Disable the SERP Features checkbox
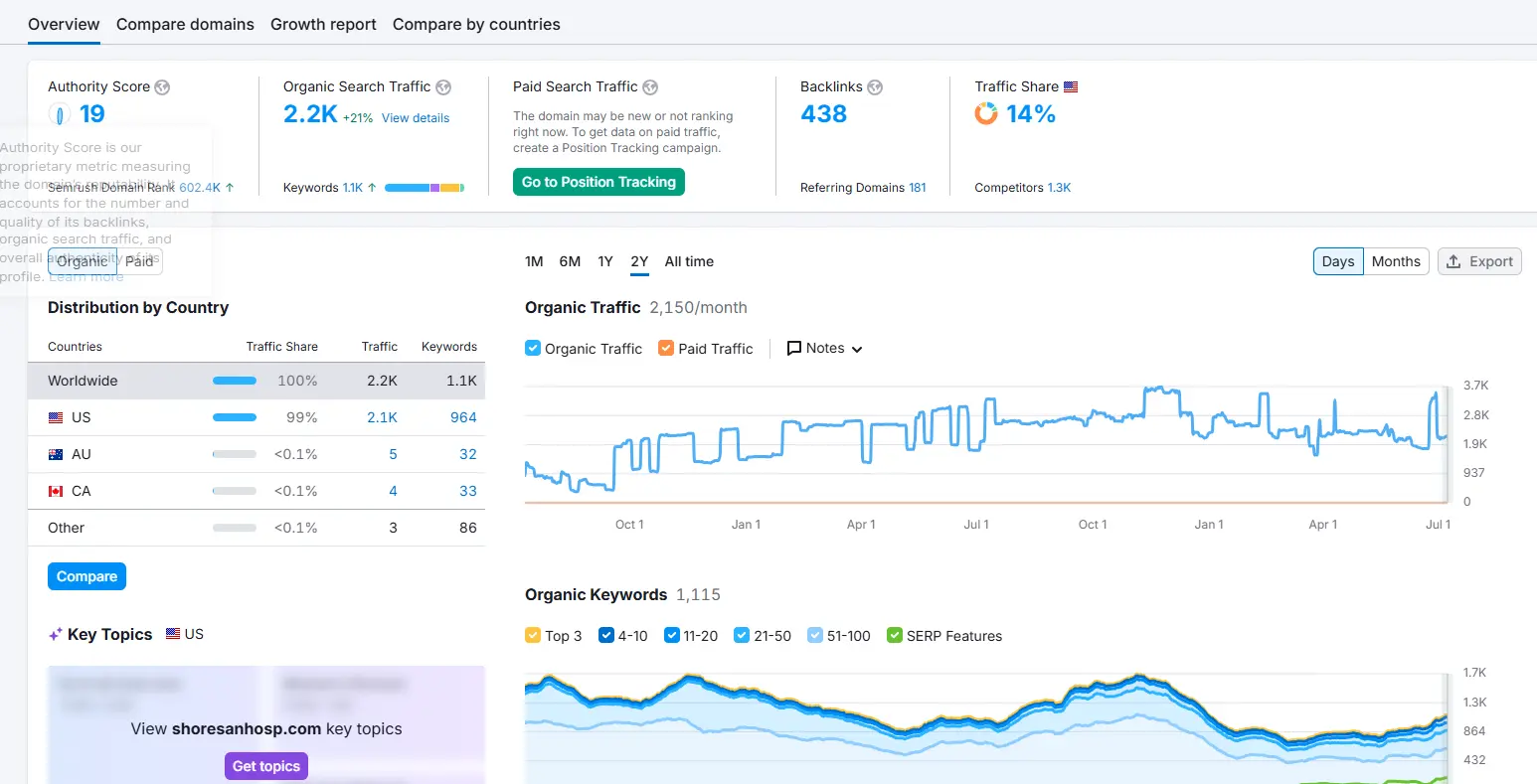 point(895,636)
